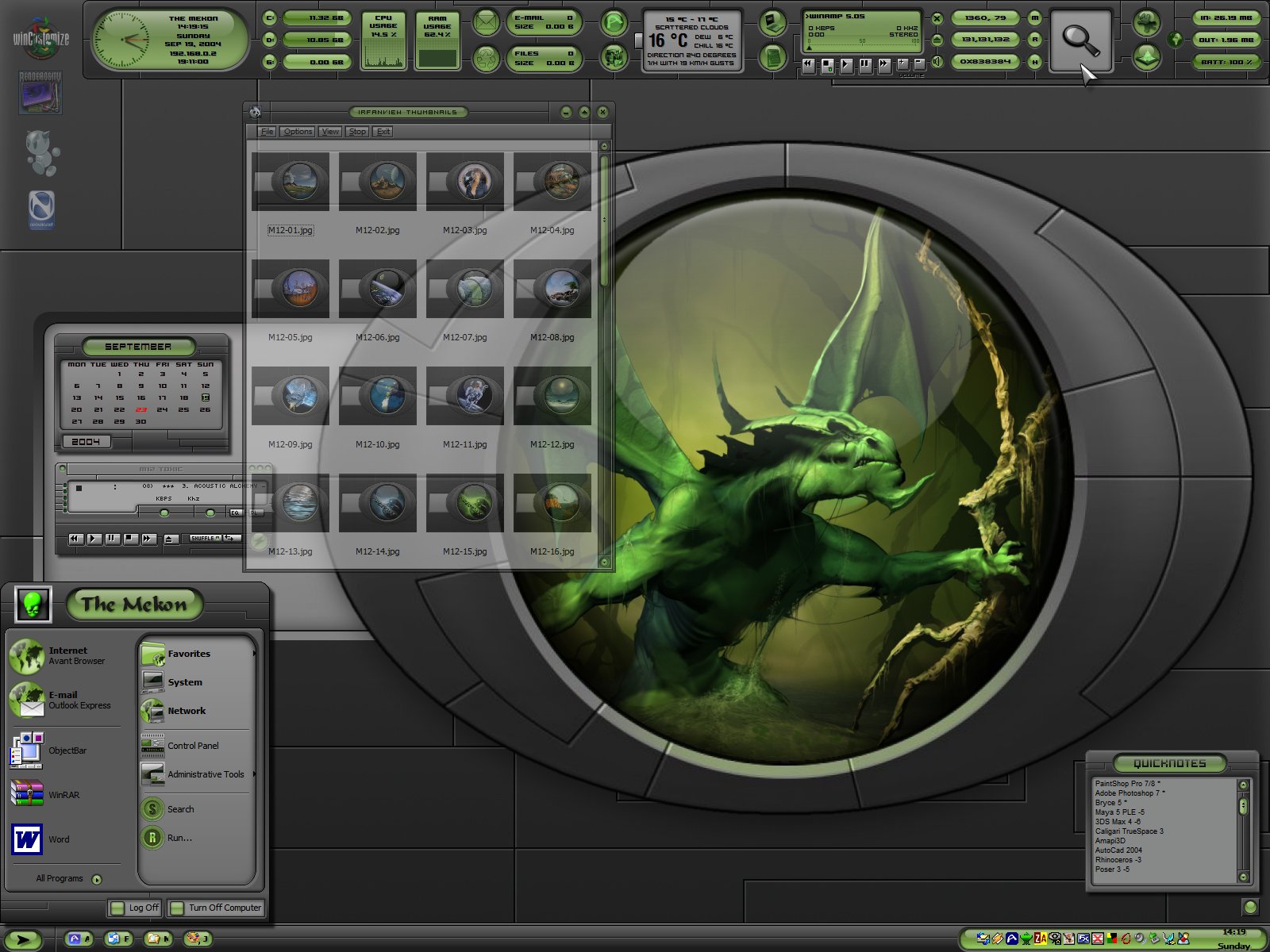Click Exit in IrfanView Thumbnails menu bar
This screenshot has height=952, width=1270.
tap(383, 132)
